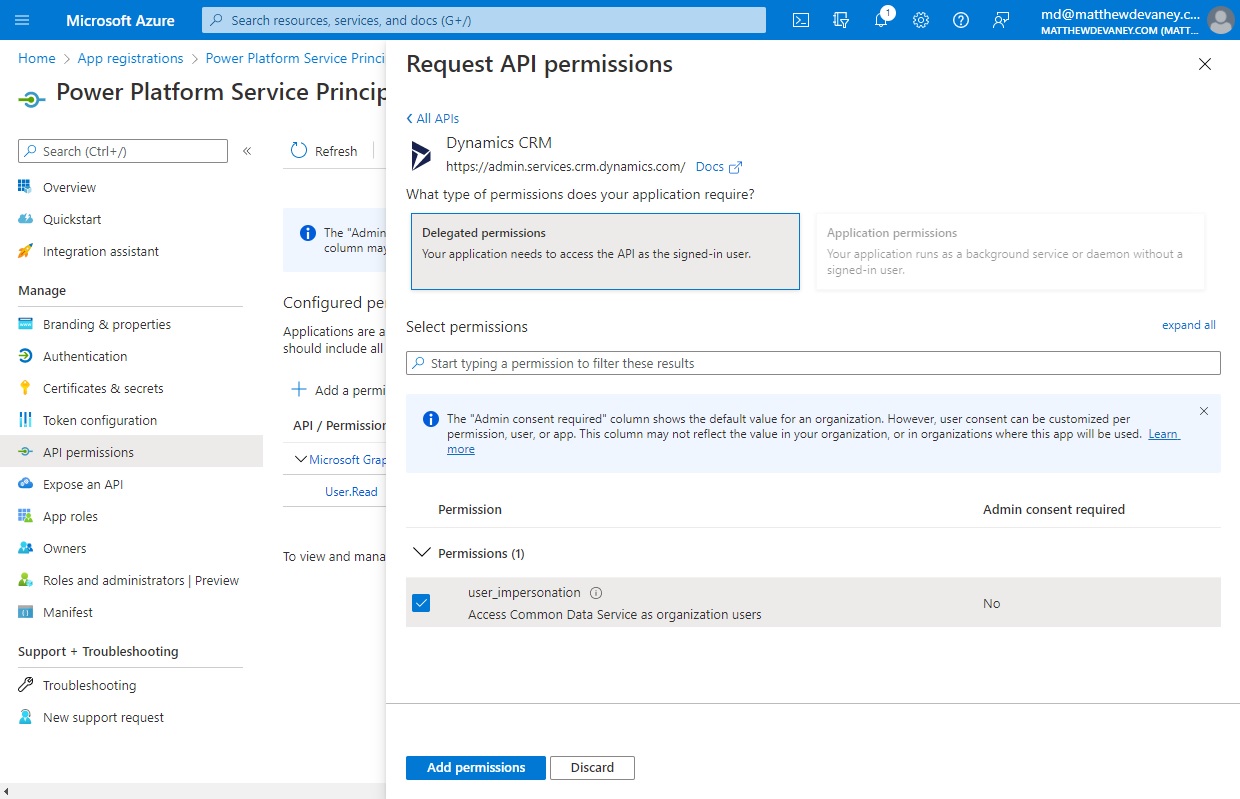Open Authentication in the sidebar
This screenshot has width=1240, height=799.
click(84, 355)
